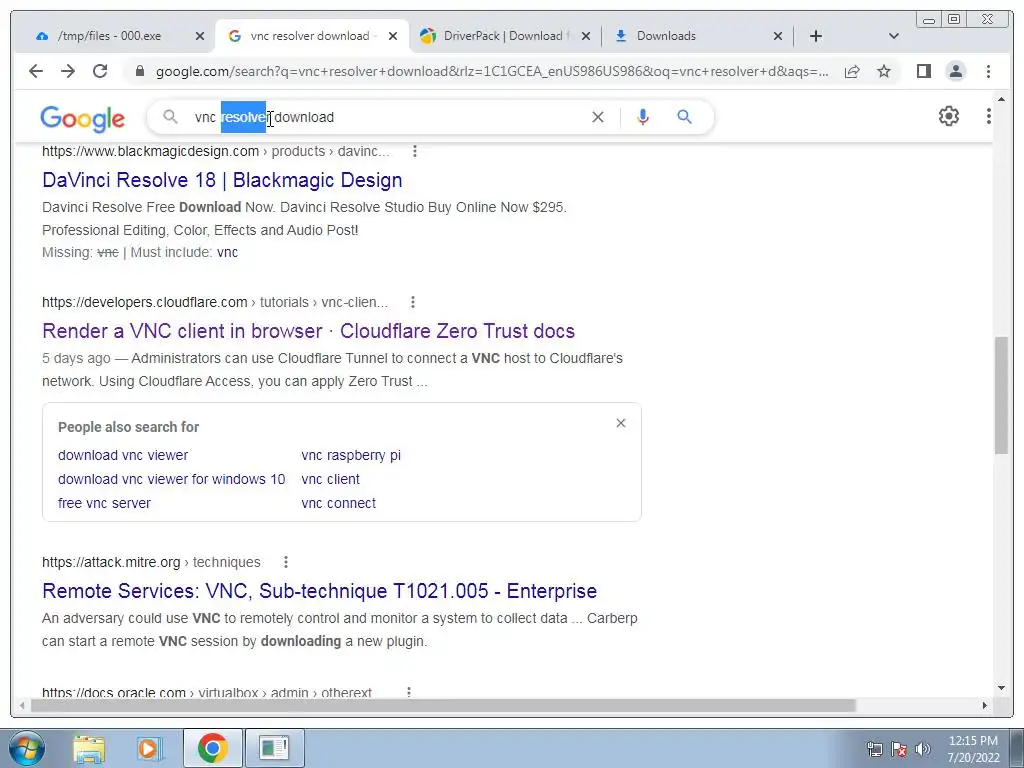The height and width of the screenshot is (768, 1024).
Task: Select Chrome taskbar button
Action: (x=212, y=748)
